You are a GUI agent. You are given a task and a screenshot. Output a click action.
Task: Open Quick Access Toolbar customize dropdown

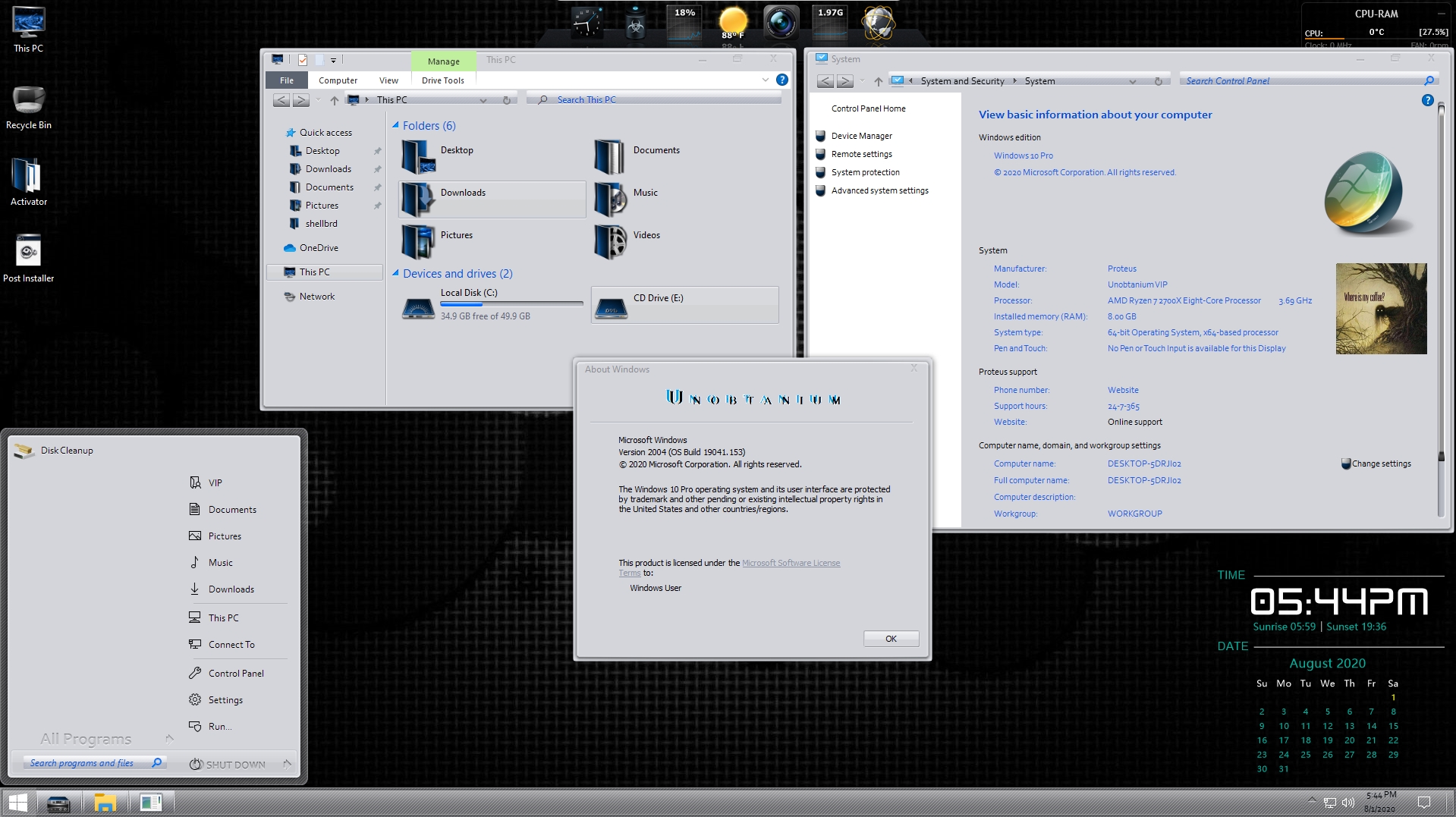pos(333,60)
